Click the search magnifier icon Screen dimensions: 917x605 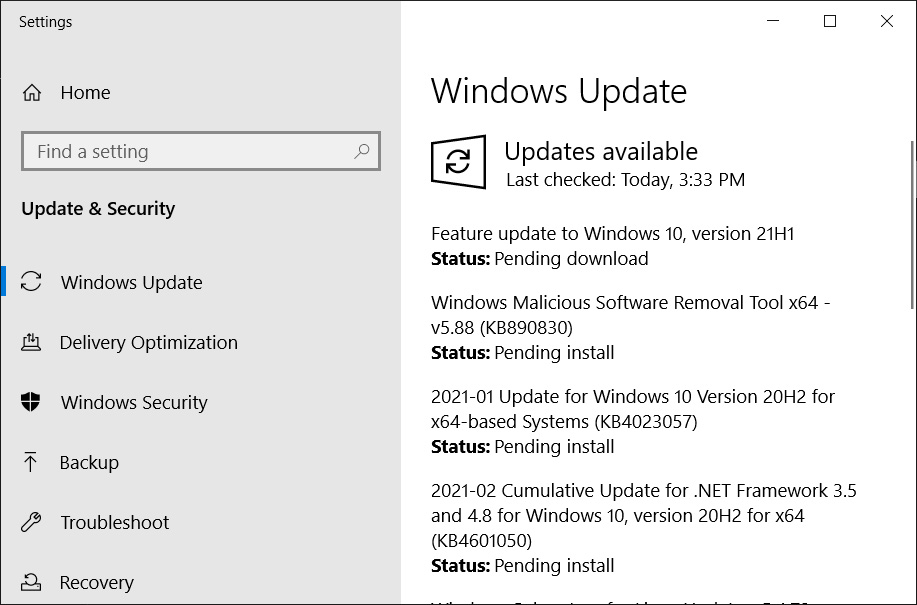click(x=361, y=151)
